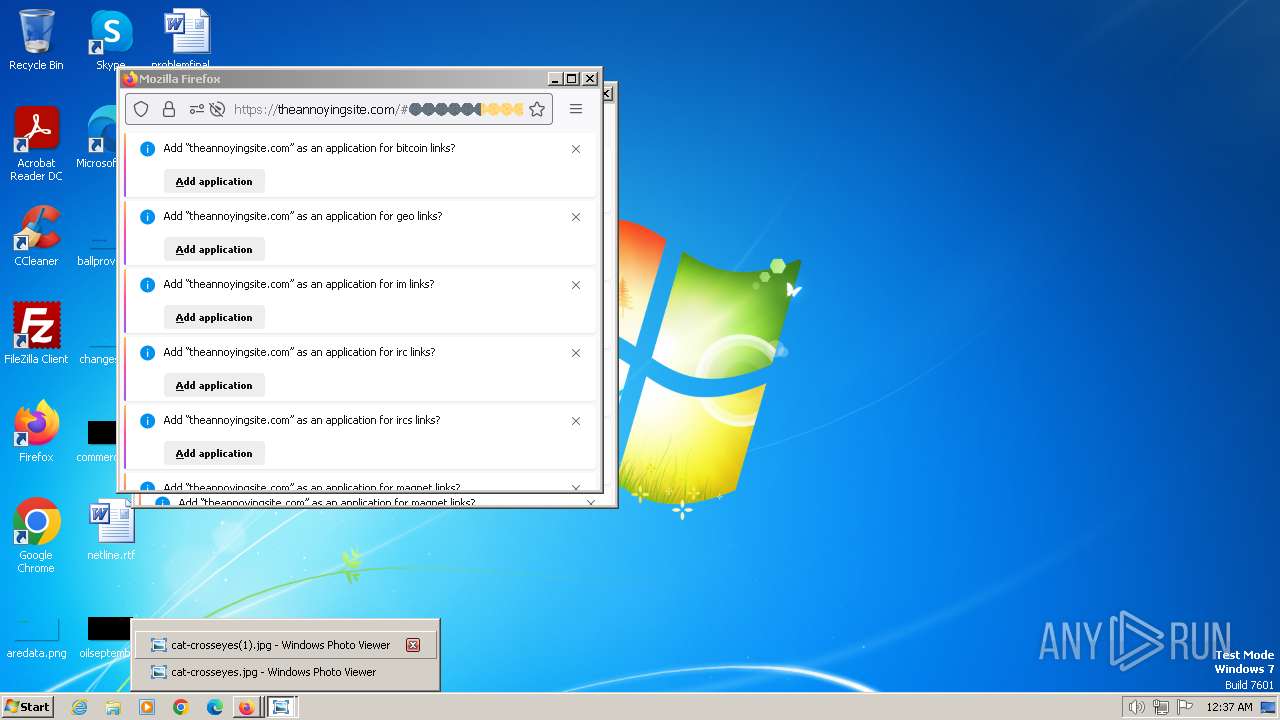1280x720 pixels.
Task: Open FileZilla Client desktop shortcut
Action: (36, 333)
